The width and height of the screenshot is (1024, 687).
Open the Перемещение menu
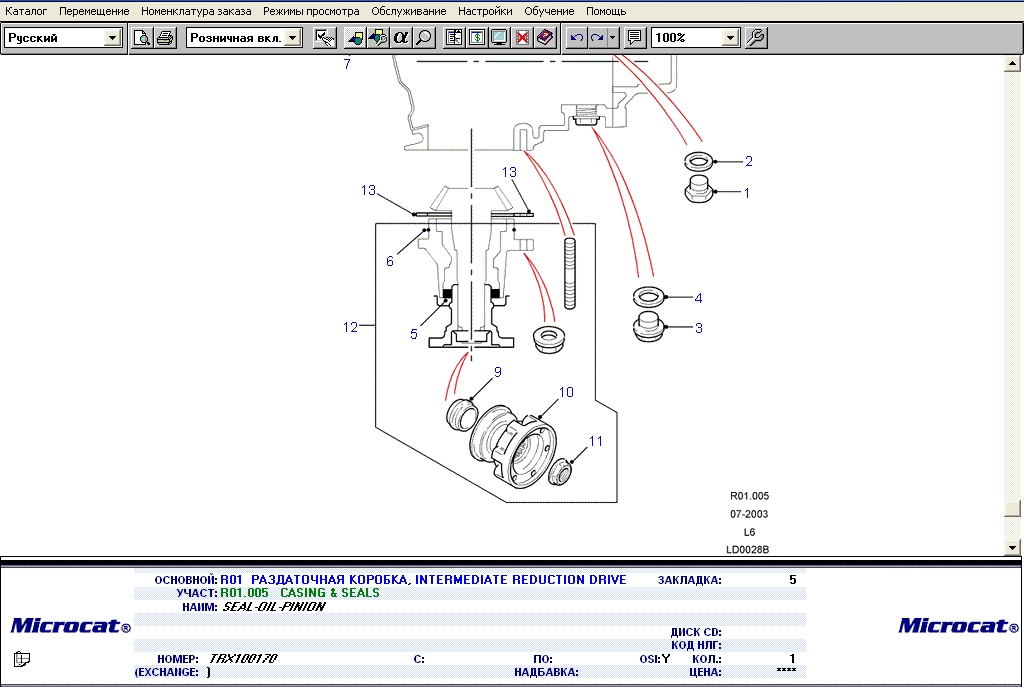94,11
